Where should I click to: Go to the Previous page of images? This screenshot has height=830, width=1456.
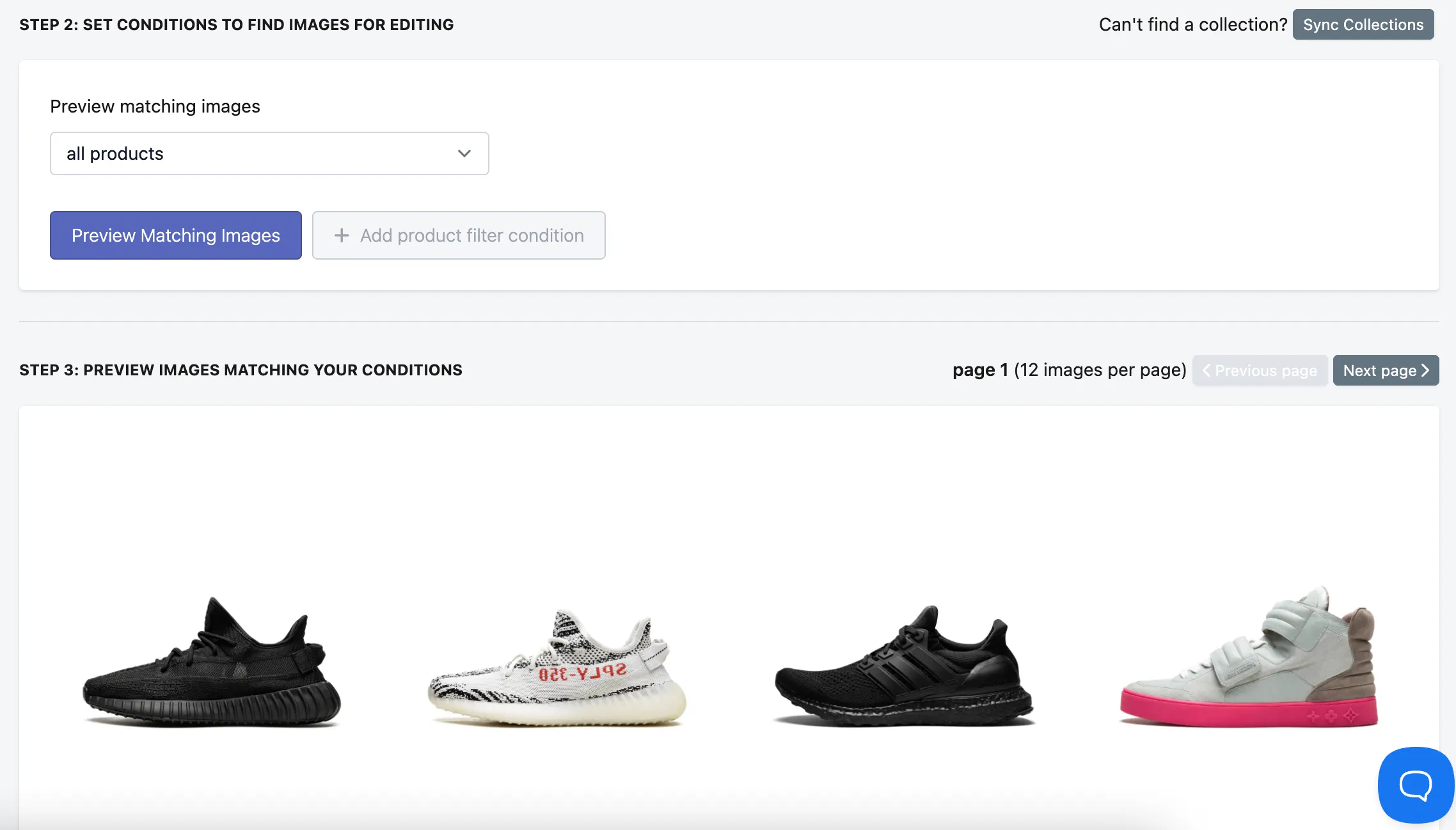point(1260,370)
